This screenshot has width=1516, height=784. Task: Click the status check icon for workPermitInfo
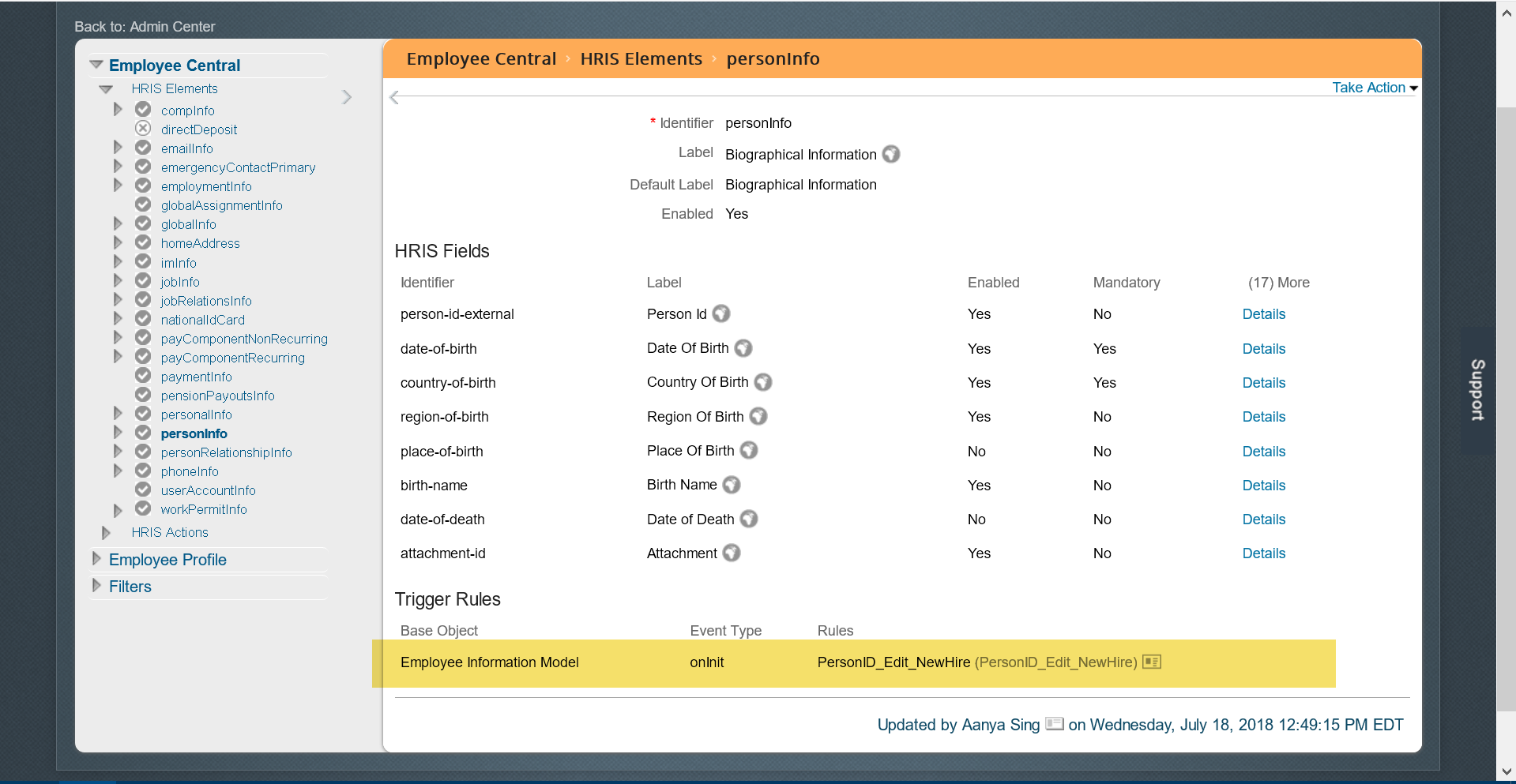pyautogui.click(x=143, y=508)
